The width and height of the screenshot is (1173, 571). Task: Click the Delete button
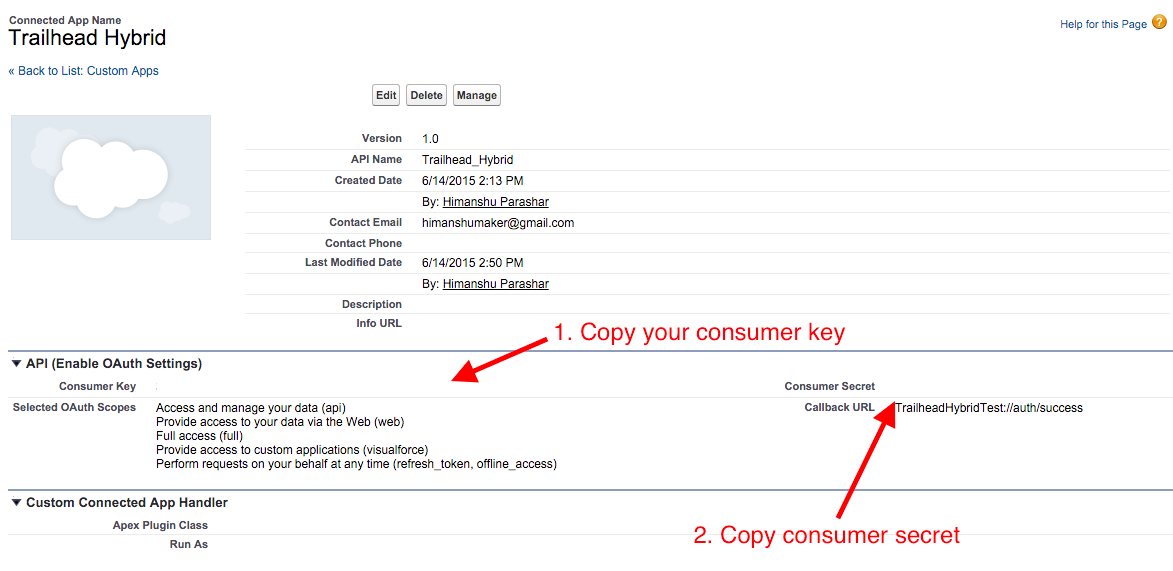point(426,95)
